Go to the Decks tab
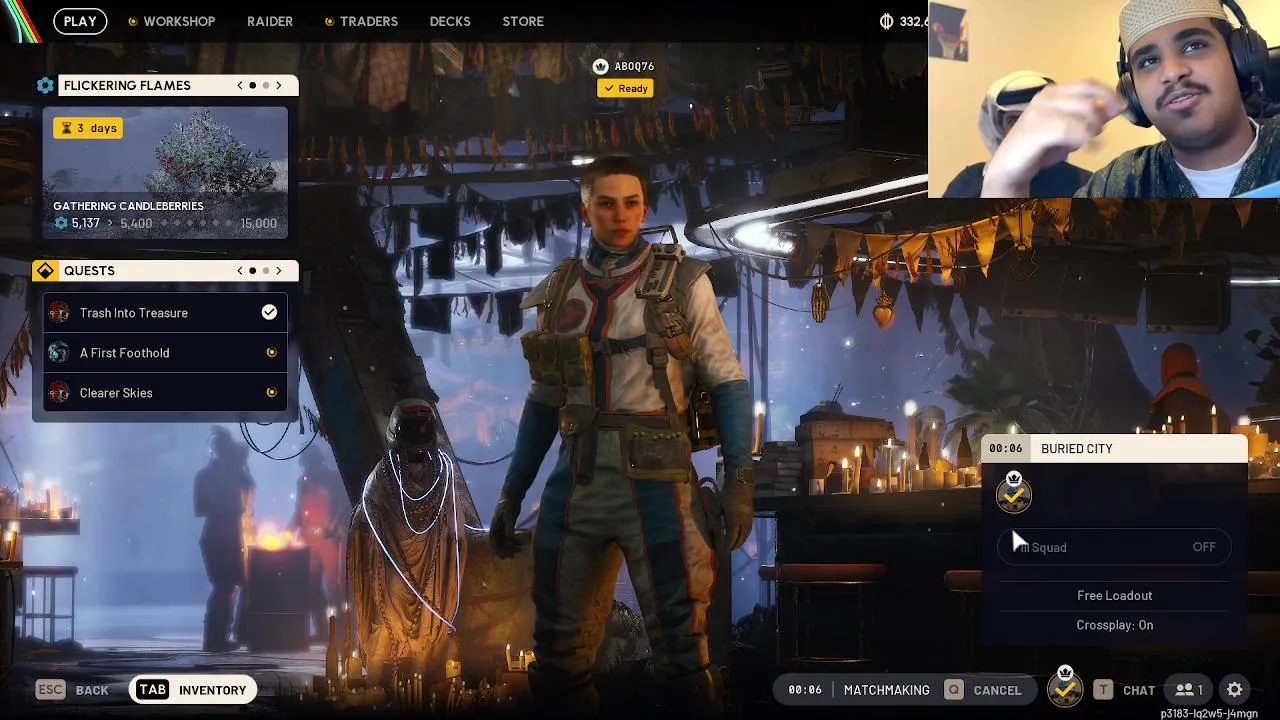 click(x=450, y=21)
